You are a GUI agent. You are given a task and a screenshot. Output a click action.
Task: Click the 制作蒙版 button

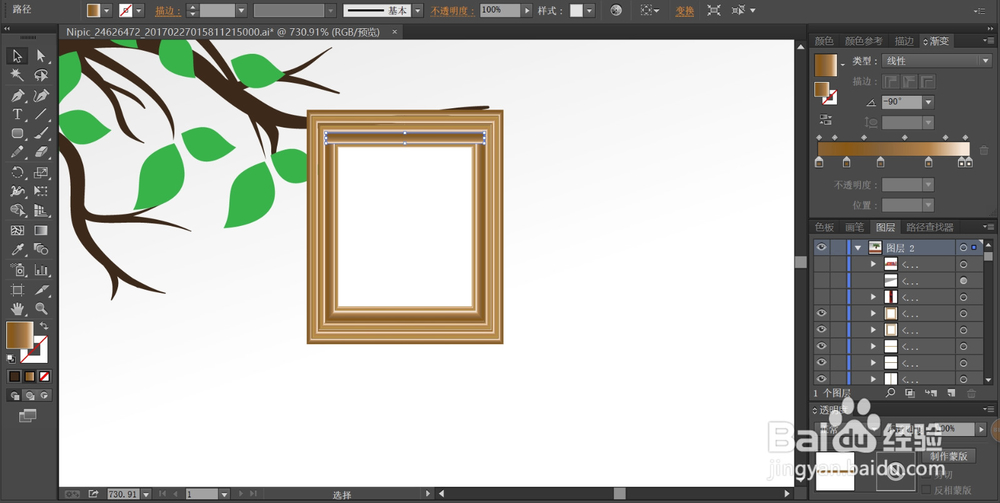click(x=949, y=456)
